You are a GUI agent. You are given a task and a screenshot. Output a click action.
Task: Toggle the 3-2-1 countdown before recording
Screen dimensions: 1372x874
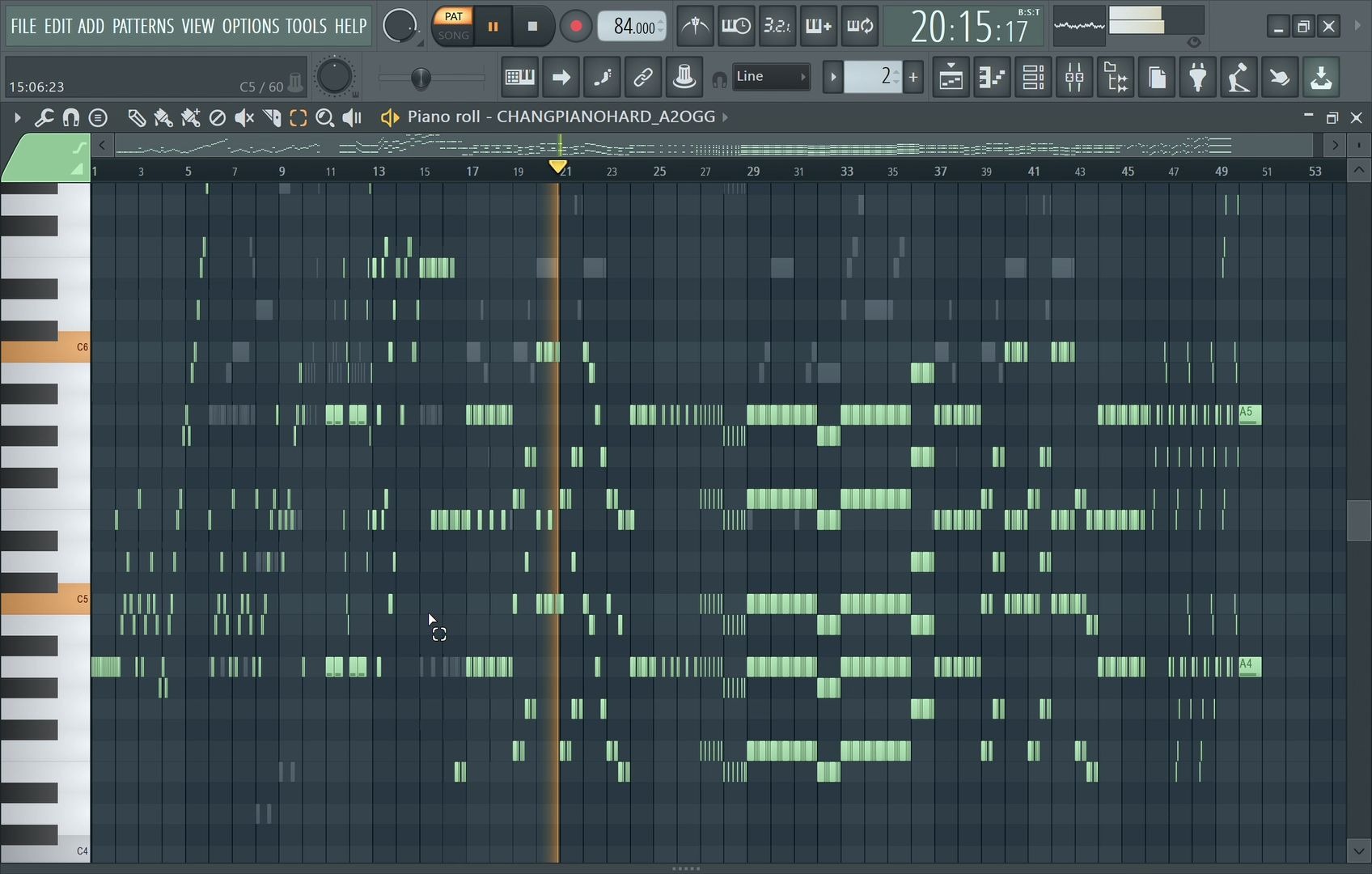pos(777,26)
